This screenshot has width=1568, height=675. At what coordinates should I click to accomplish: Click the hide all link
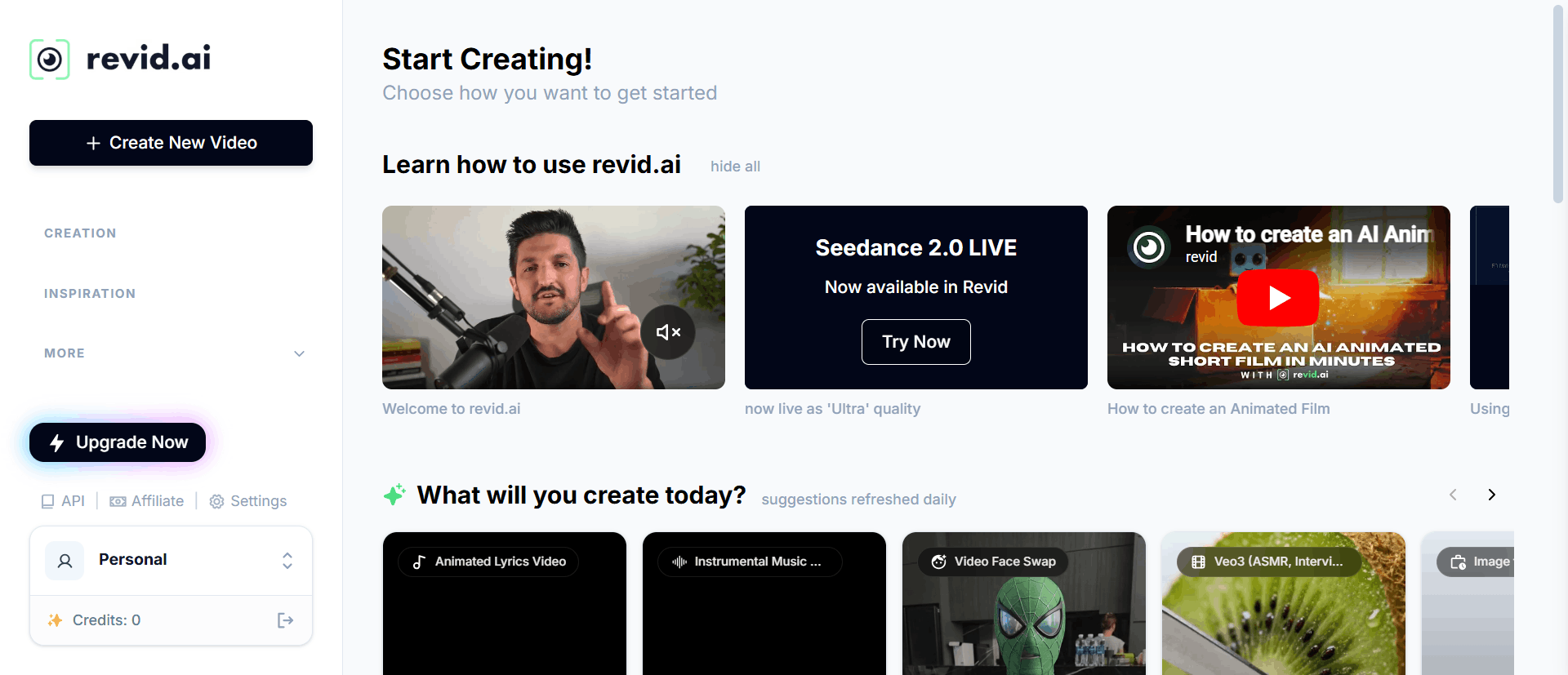(x=735, y=167)
